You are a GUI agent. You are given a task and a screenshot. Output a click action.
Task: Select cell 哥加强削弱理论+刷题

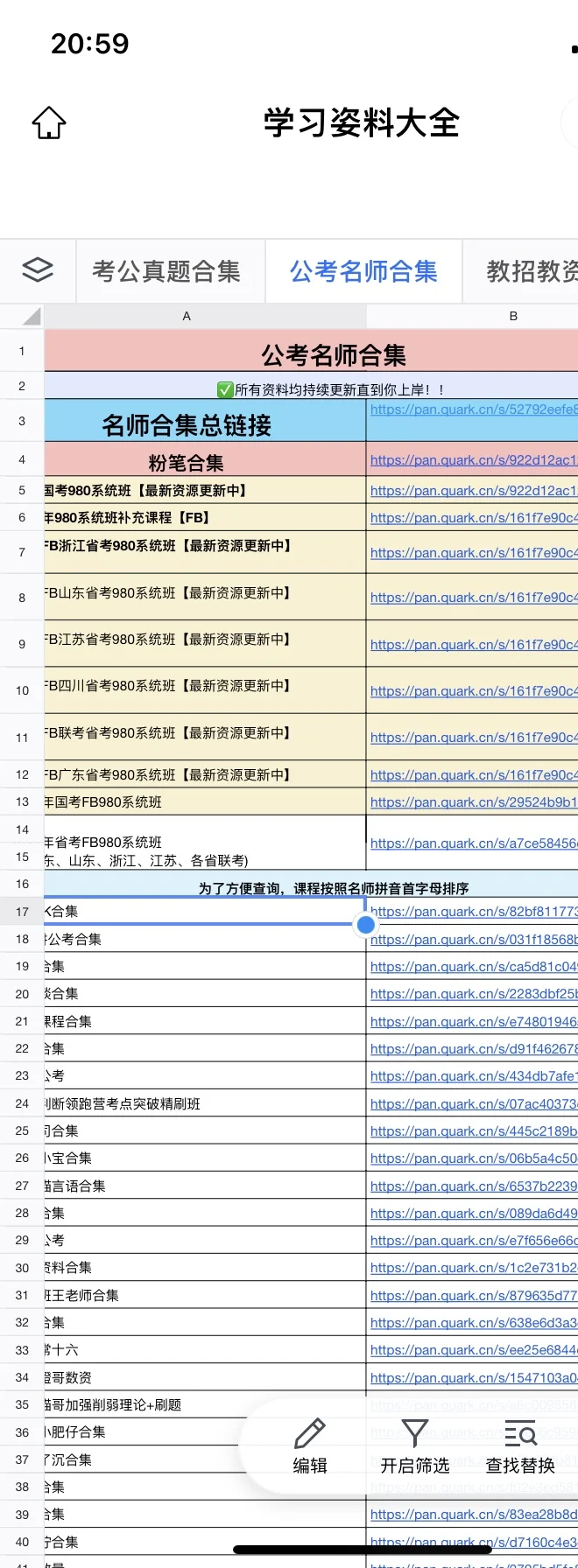pyautogui.click(x=205, y=1404)
